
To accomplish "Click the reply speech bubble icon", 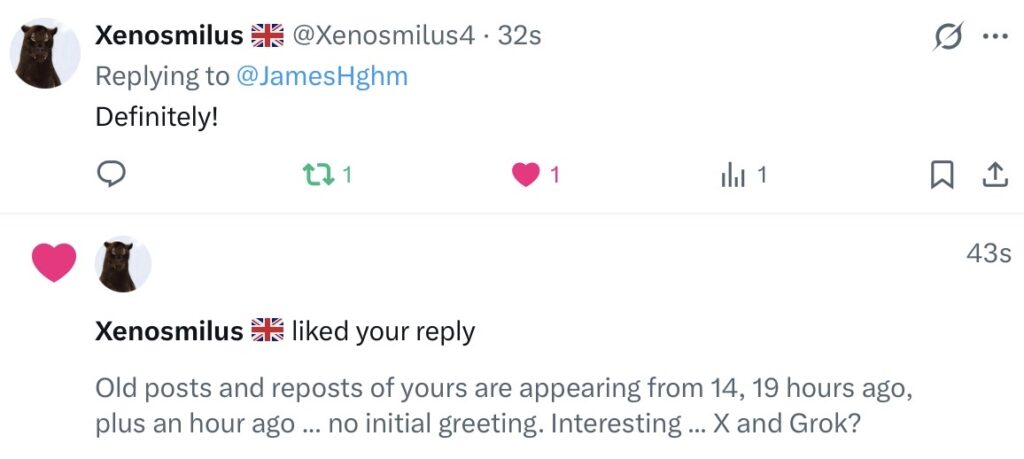I will coord(110,175).
